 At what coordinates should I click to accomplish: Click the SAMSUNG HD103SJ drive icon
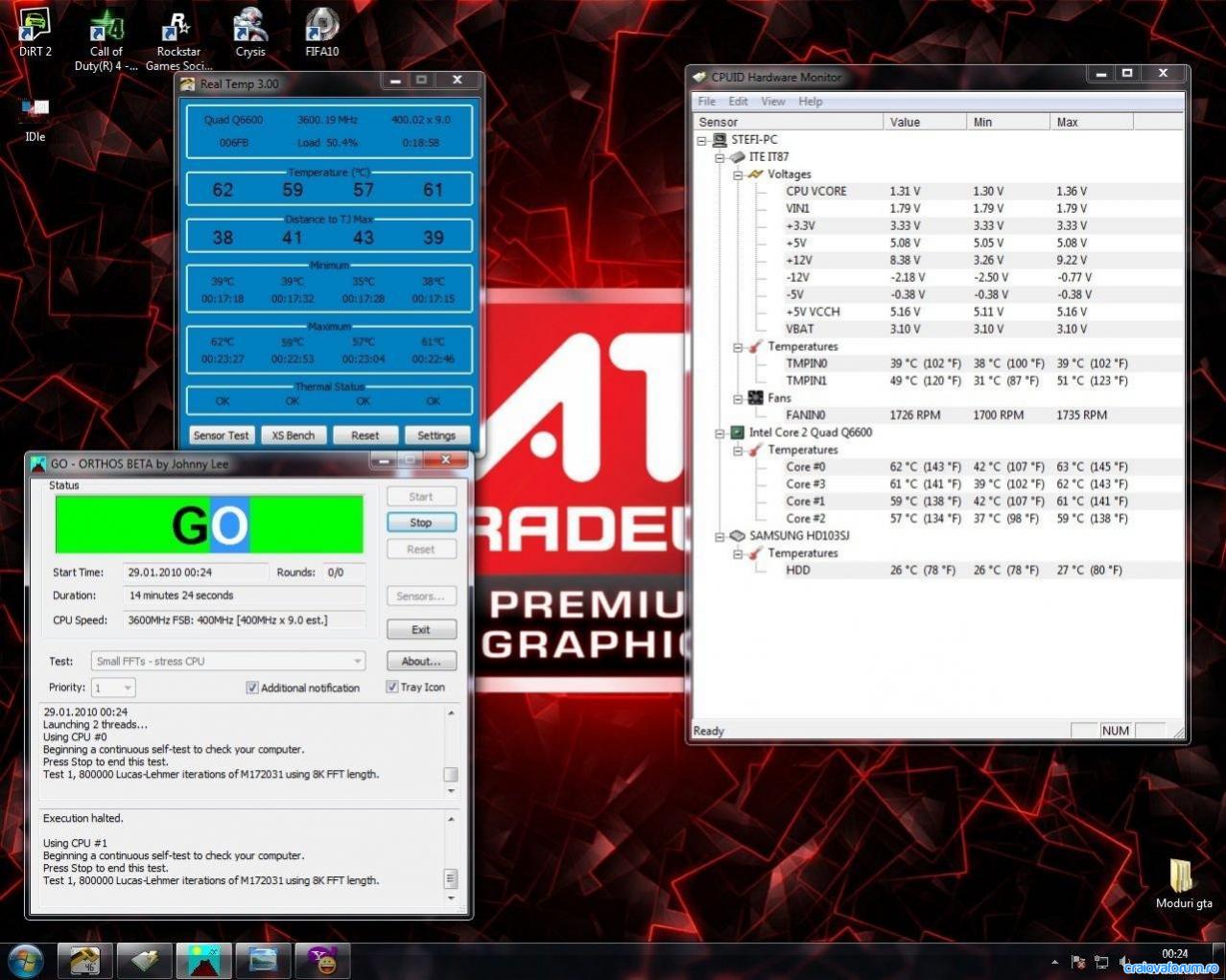pos(738,536)
